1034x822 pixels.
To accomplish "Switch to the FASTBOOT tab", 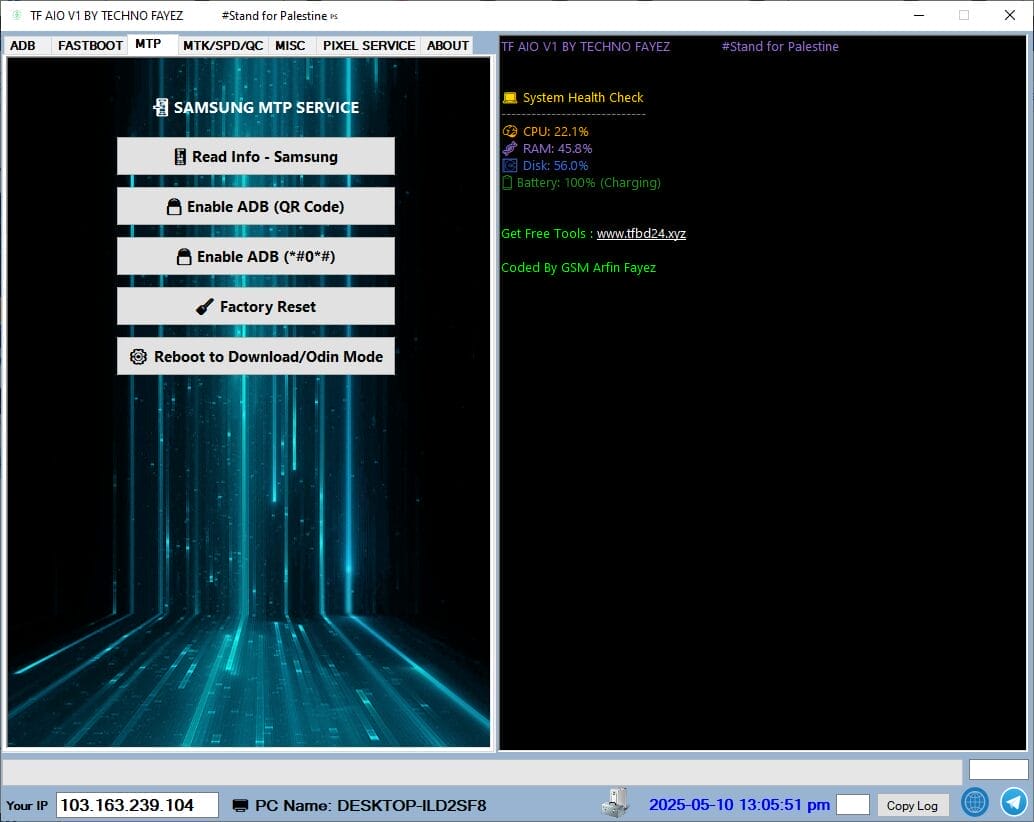I will 89,45.
